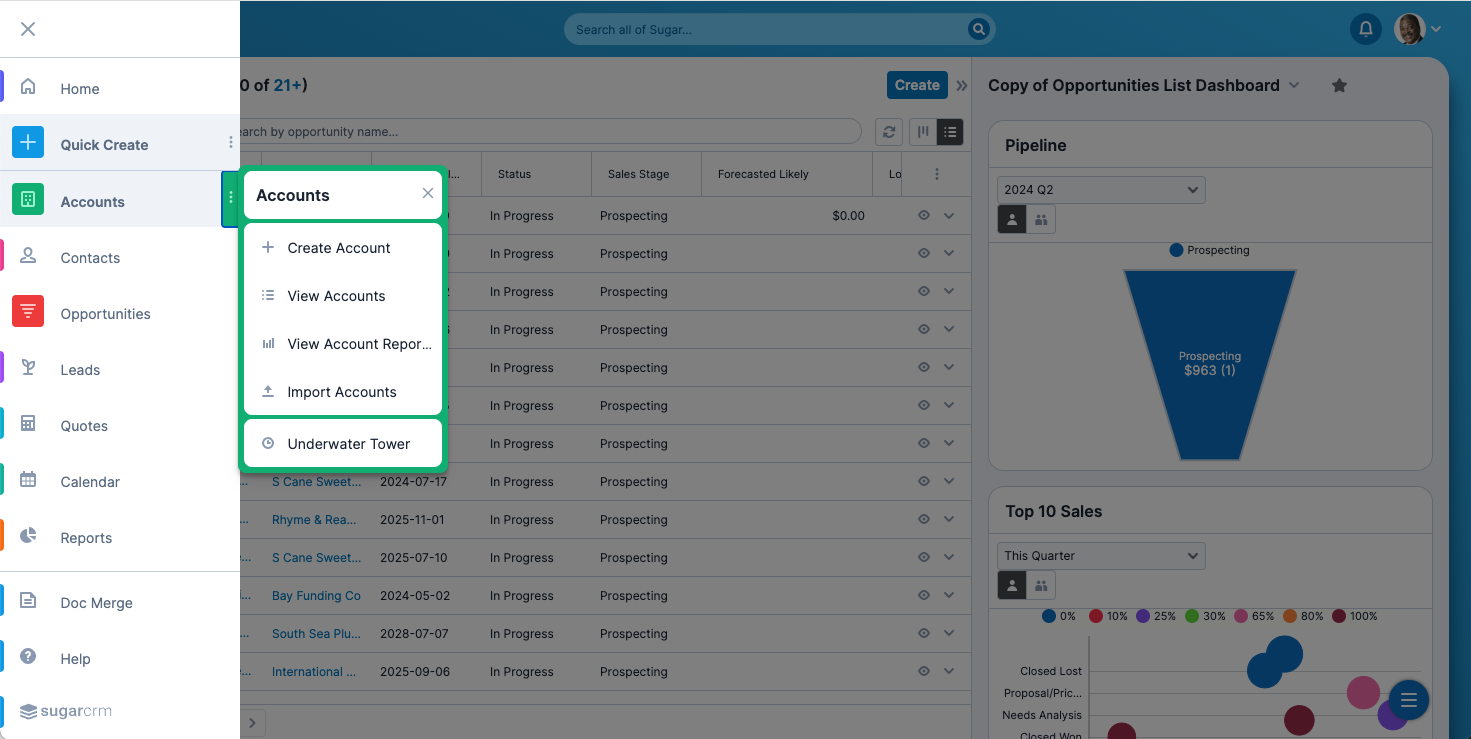The height and width of the screenshot is (739, 1471).
Task: Select Top 10 Sales person icon
Action: [1012, 585]
